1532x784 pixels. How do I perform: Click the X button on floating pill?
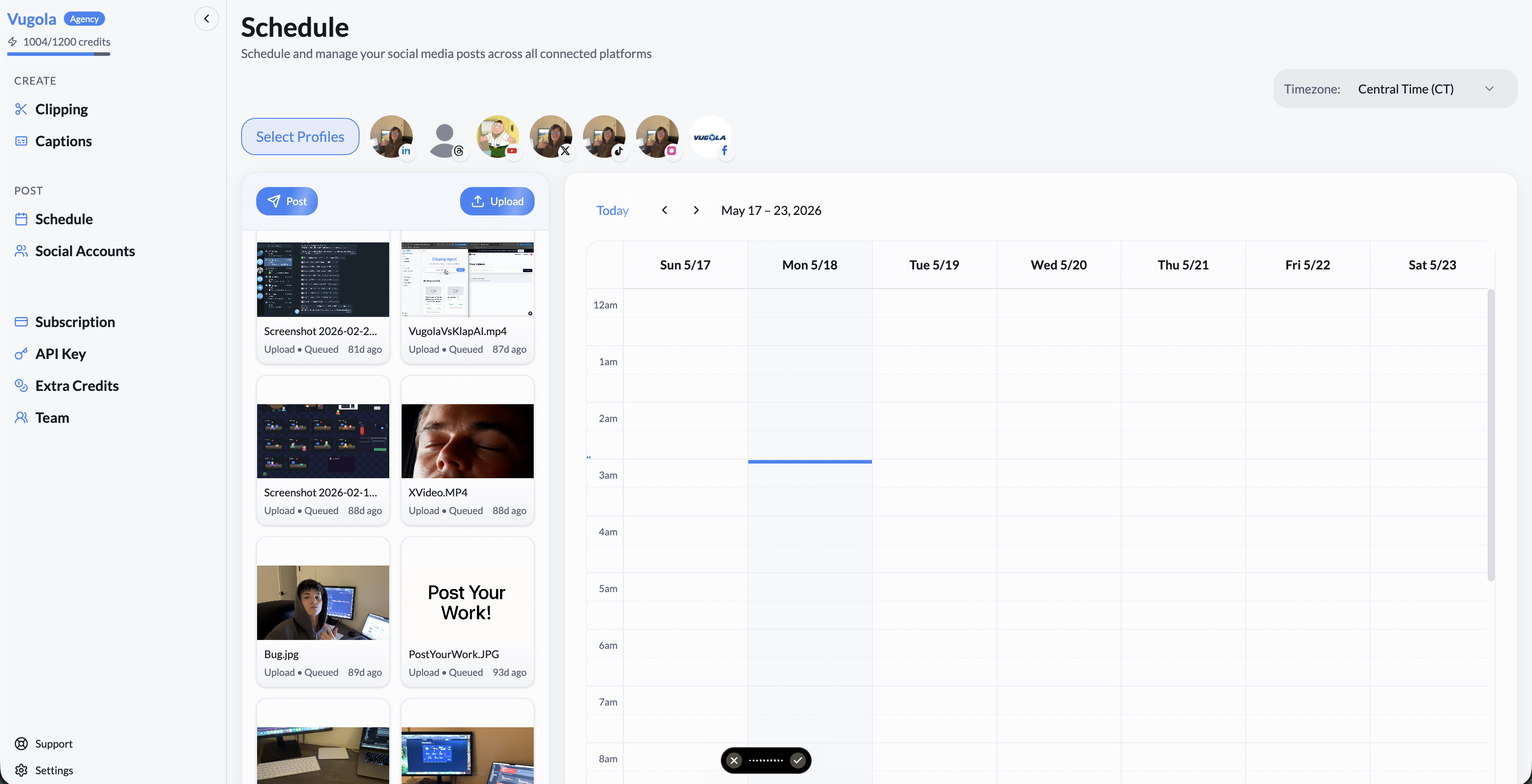coord(734,760)
